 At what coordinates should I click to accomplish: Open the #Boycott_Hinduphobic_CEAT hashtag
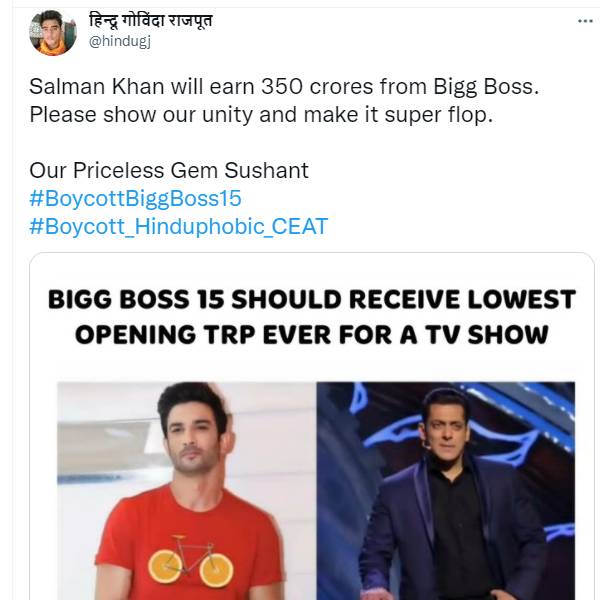click(178, 226)
